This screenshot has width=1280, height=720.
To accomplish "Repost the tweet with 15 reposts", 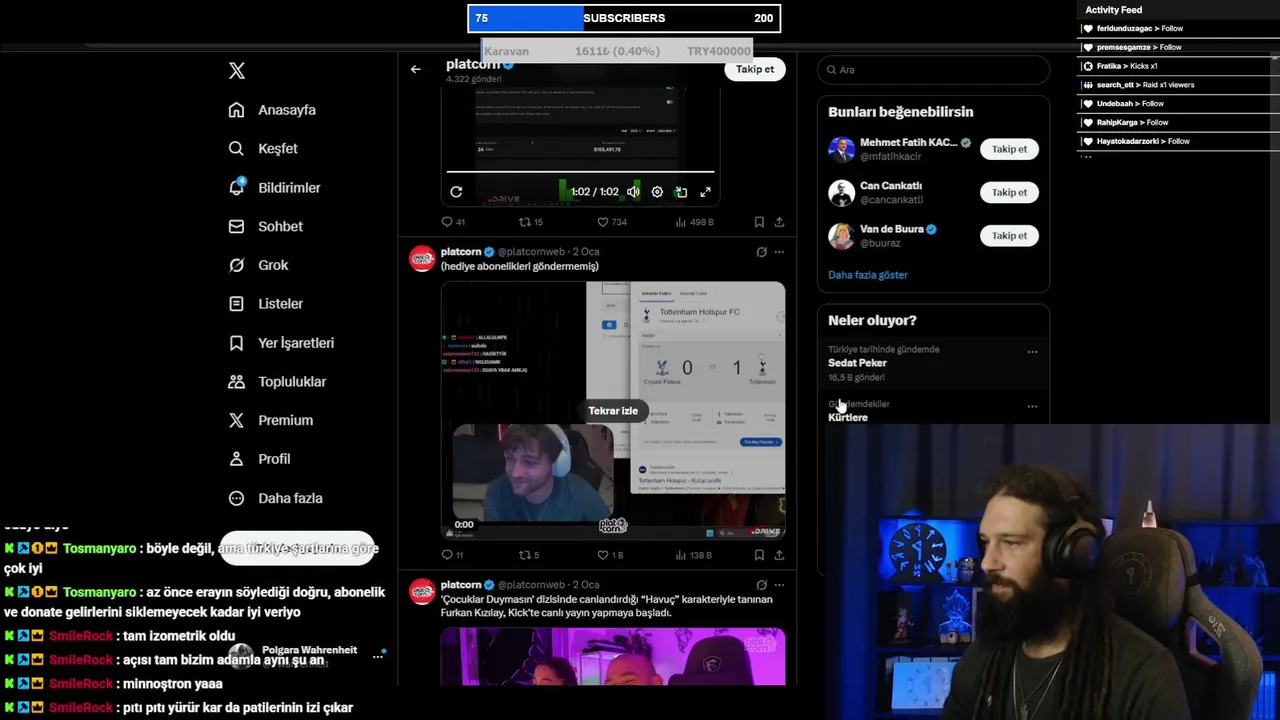I will pos(531,222).
